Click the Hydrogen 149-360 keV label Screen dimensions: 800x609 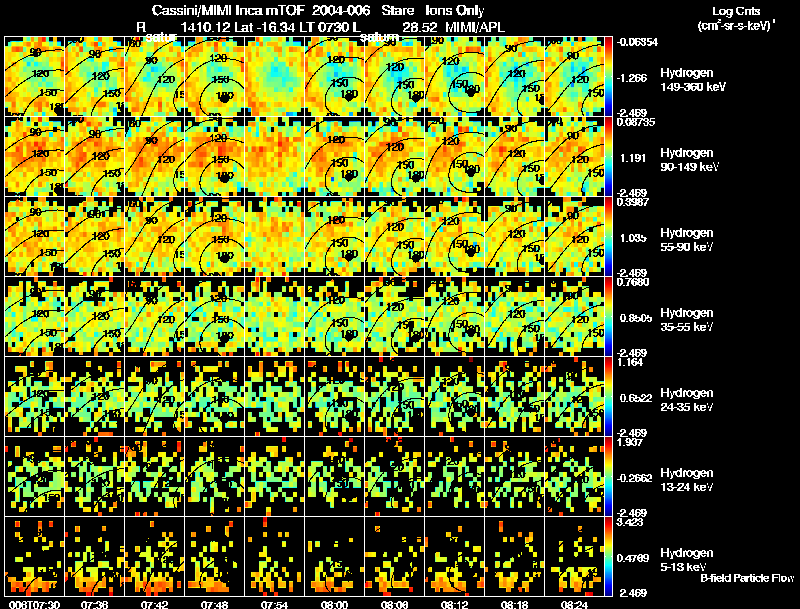(x=693, y=80)
